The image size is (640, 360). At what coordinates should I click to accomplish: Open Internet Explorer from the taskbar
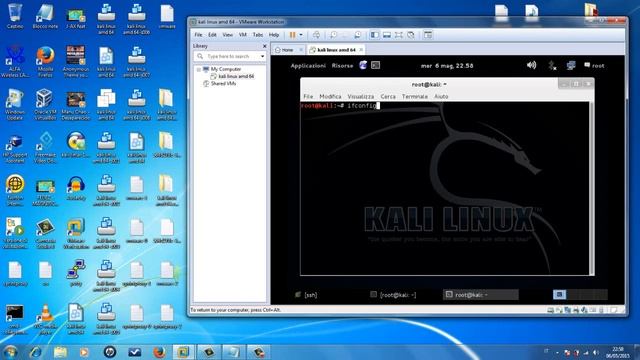click(x=36, y=352)
